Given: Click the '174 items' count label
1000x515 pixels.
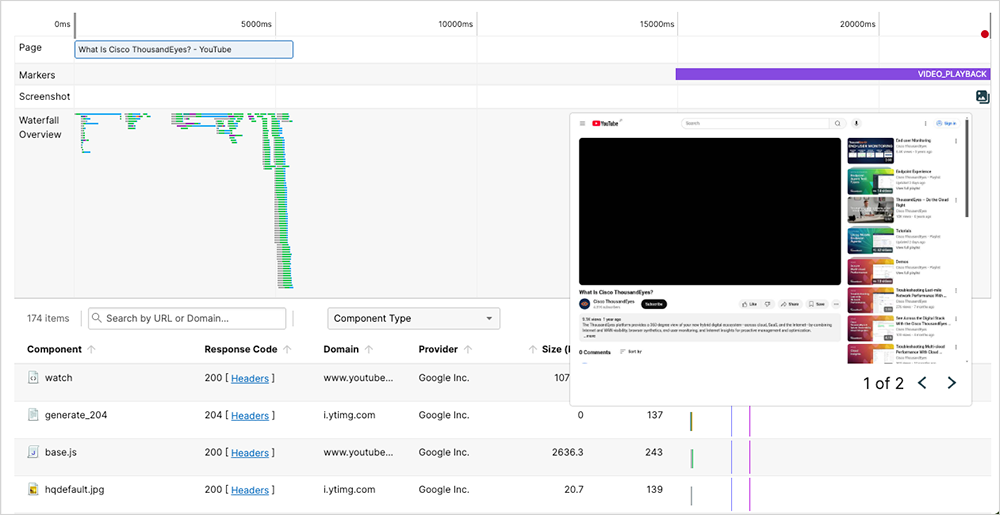Looking at the screenshot, I should 48,318.
